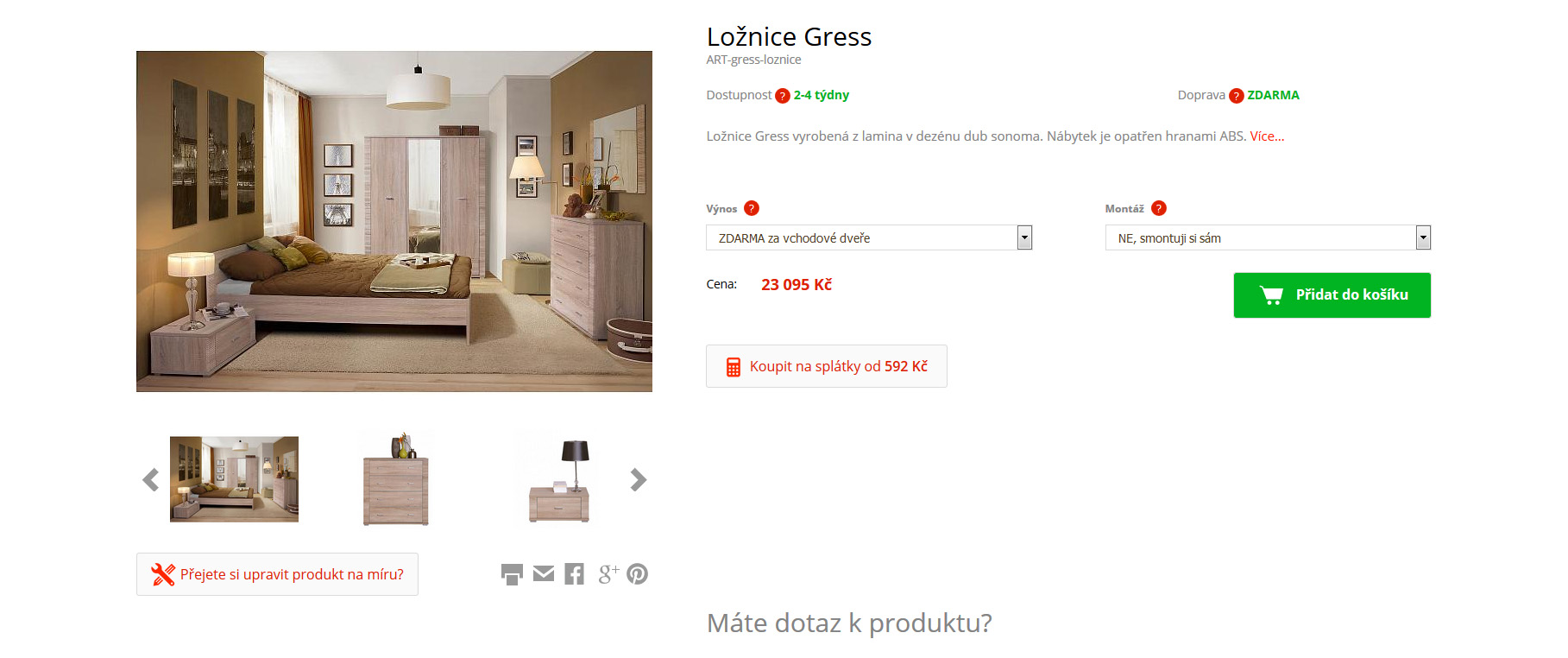Click the print icon
Viewport: 1568px width, 658px height.
pyautogui.click(x=512, y=574)
